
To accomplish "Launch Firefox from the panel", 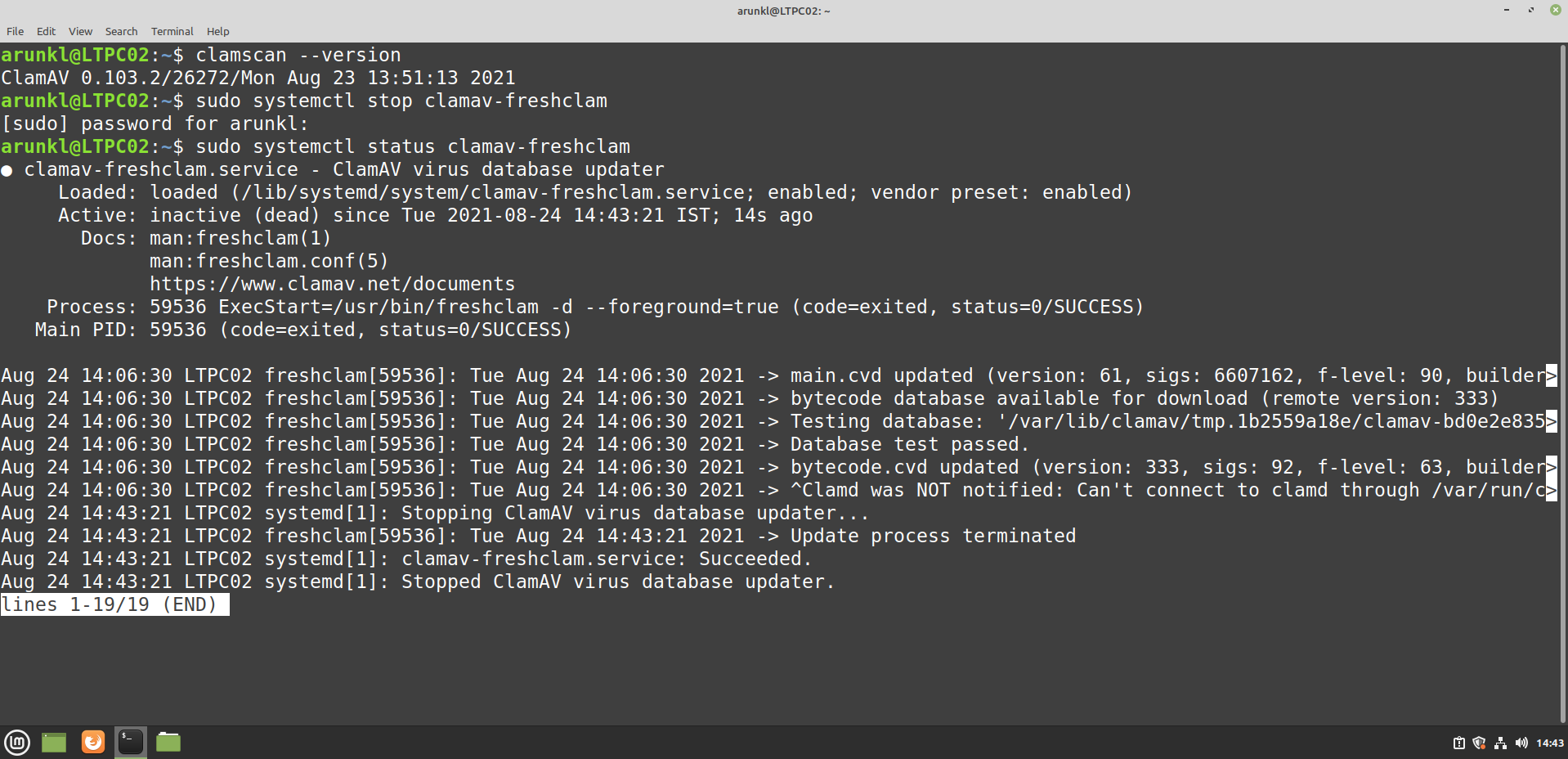I will tap(93, 742).
